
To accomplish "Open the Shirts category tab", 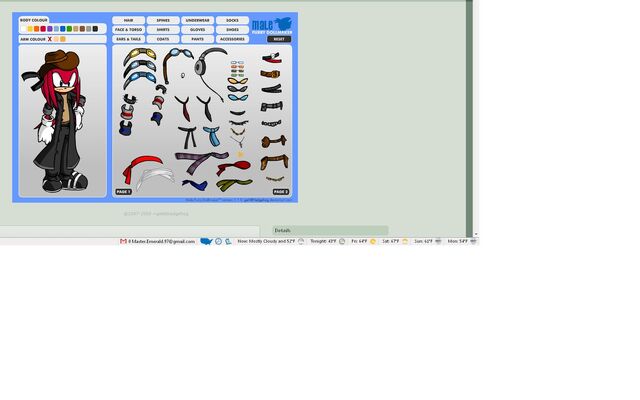I will point(163,29).
